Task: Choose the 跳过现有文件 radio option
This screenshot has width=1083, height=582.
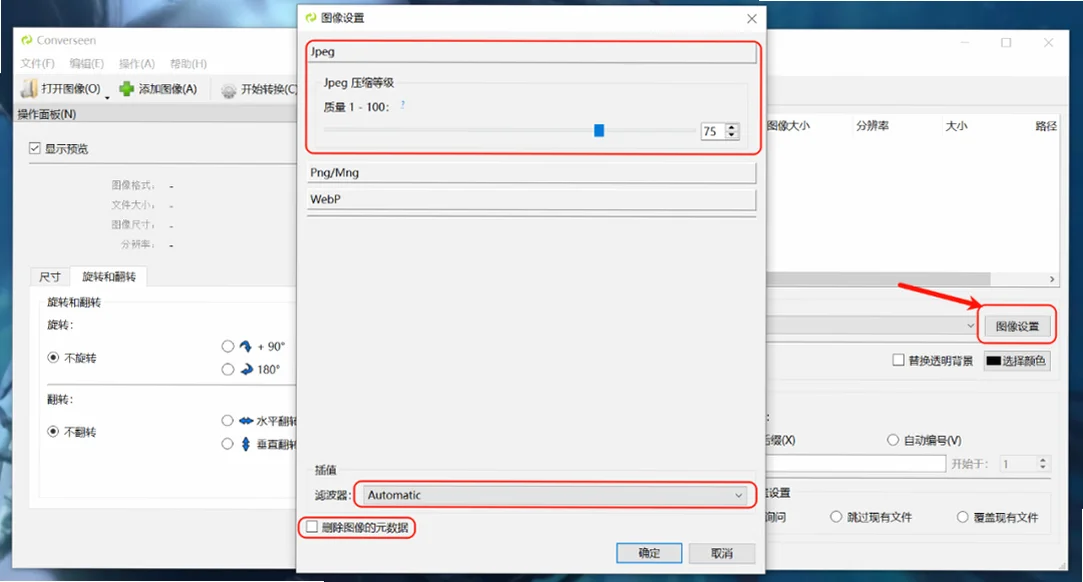Action: coord(836,516)
